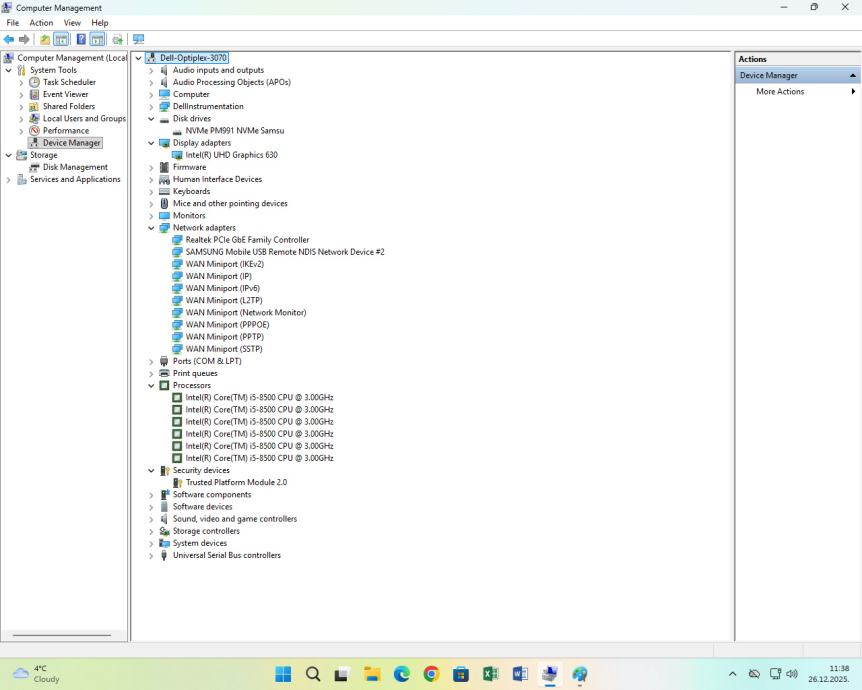Click the Scan for hardware changes icon
Viewport: 862px width, 690px height.
138,39
